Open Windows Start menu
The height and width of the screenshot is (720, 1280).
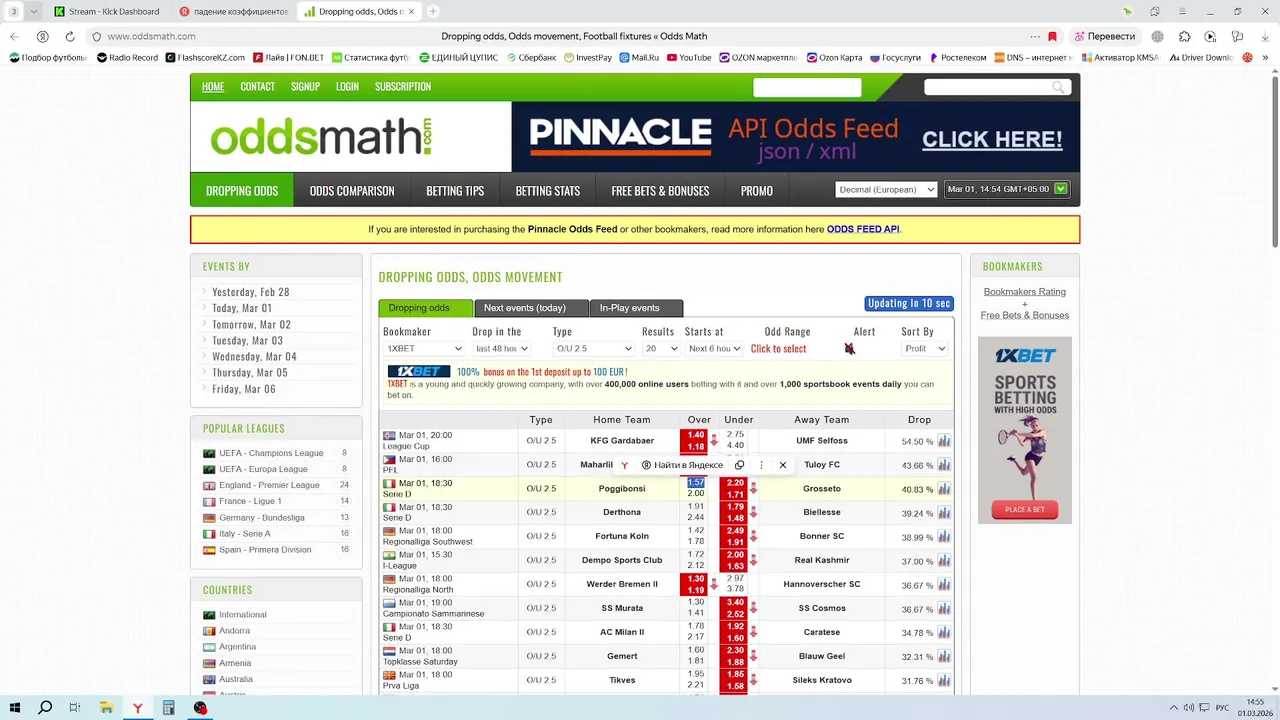coord(15,707)
